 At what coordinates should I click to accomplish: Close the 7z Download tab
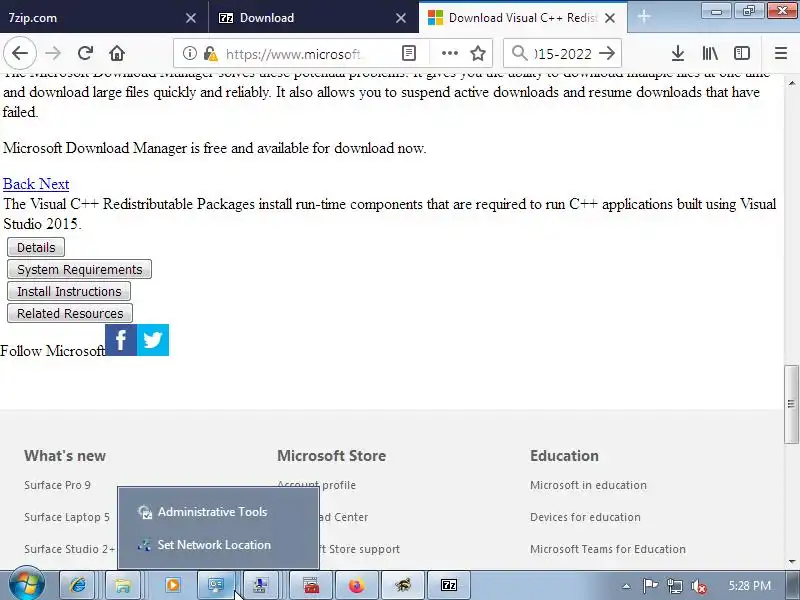pyautogui.click(x=401, y=18)
